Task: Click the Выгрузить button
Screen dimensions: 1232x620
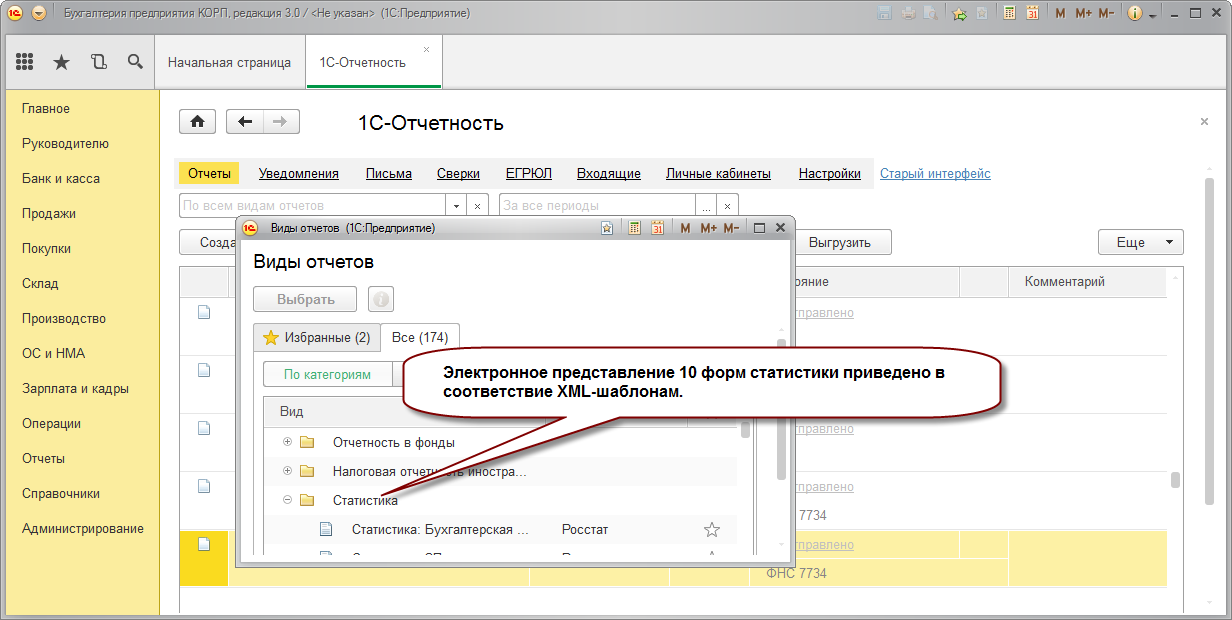Action: [x=840, y=242]
